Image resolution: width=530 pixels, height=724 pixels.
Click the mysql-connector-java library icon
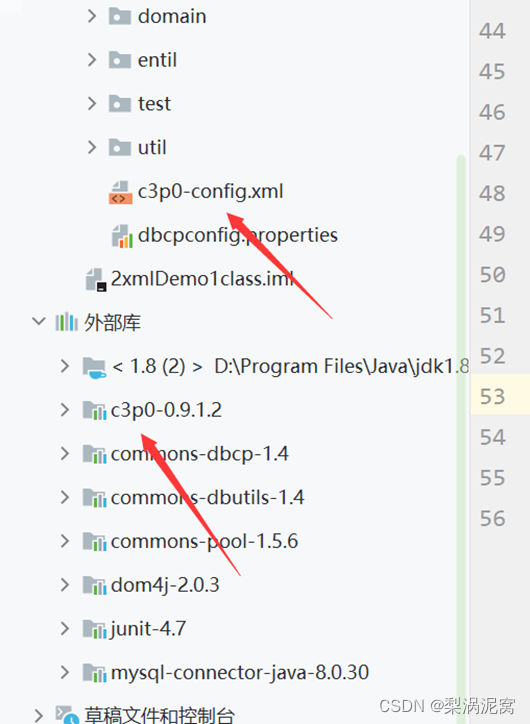(x=94, y=673)
